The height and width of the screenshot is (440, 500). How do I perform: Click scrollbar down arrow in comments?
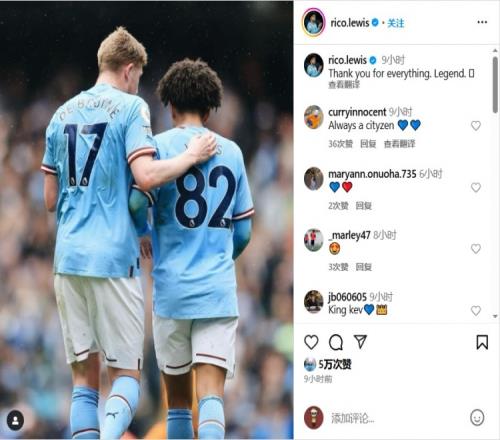tap(495, 316)
